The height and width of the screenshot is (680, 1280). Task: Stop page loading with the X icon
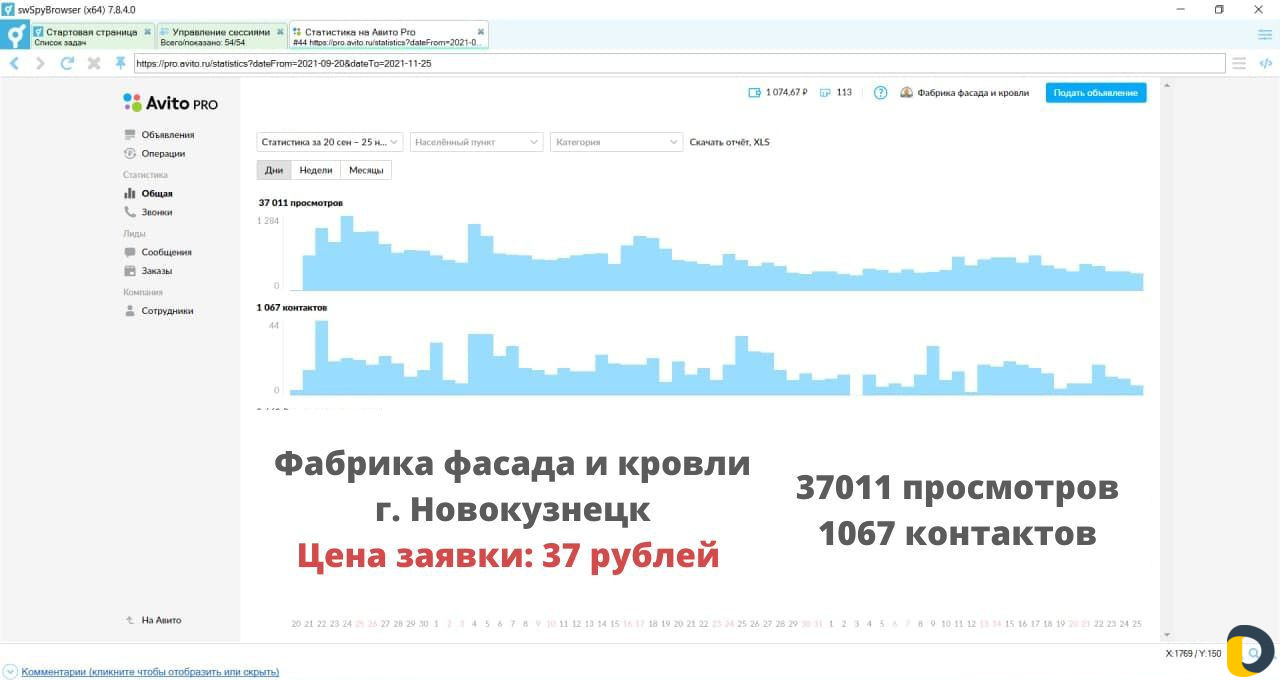pos(94,63)
